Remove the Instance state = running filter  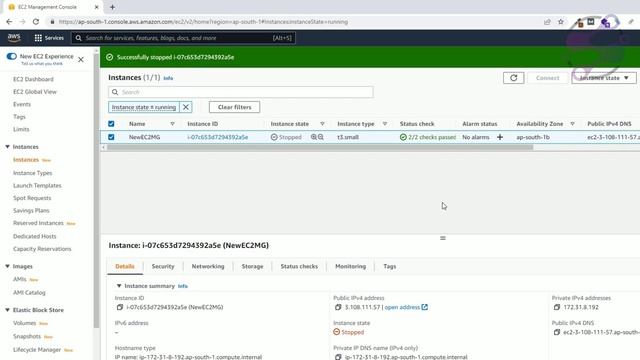[186, 107]
